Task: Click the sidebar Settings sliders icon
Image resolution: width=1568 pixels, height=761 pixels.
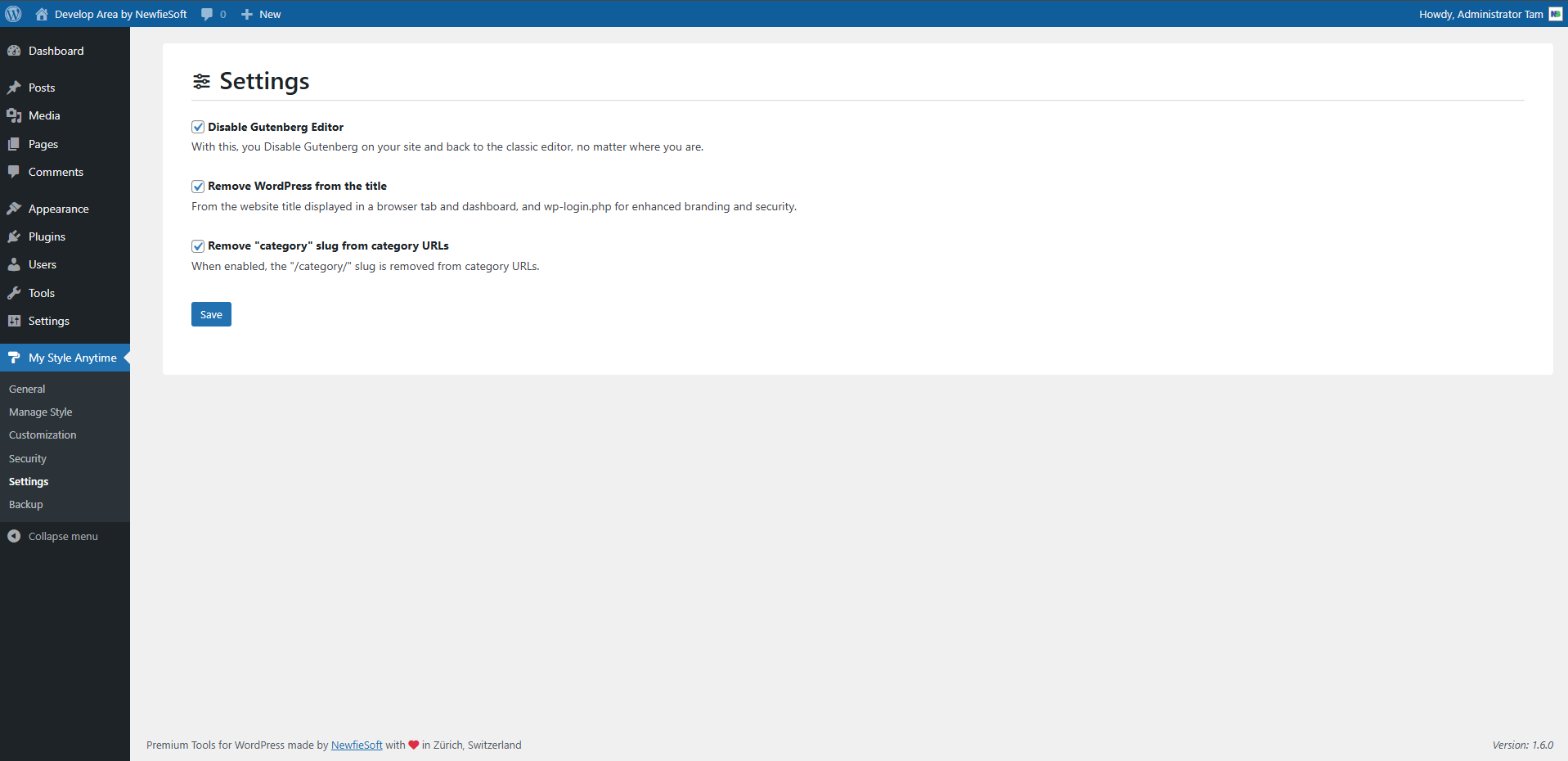Action: pyautogui.click(x=14, y=321)
